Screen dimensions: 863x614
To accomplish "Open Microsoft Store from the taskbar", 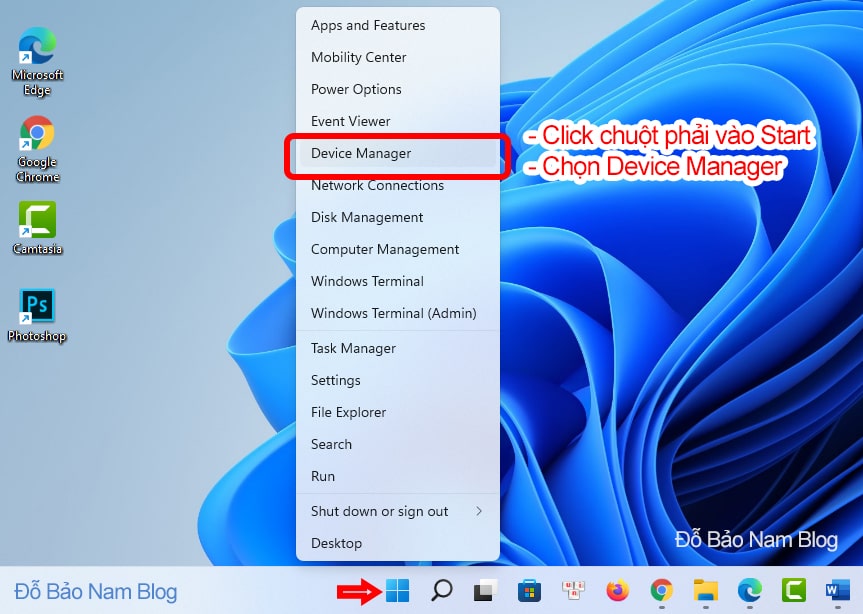I will pos(529,590).
